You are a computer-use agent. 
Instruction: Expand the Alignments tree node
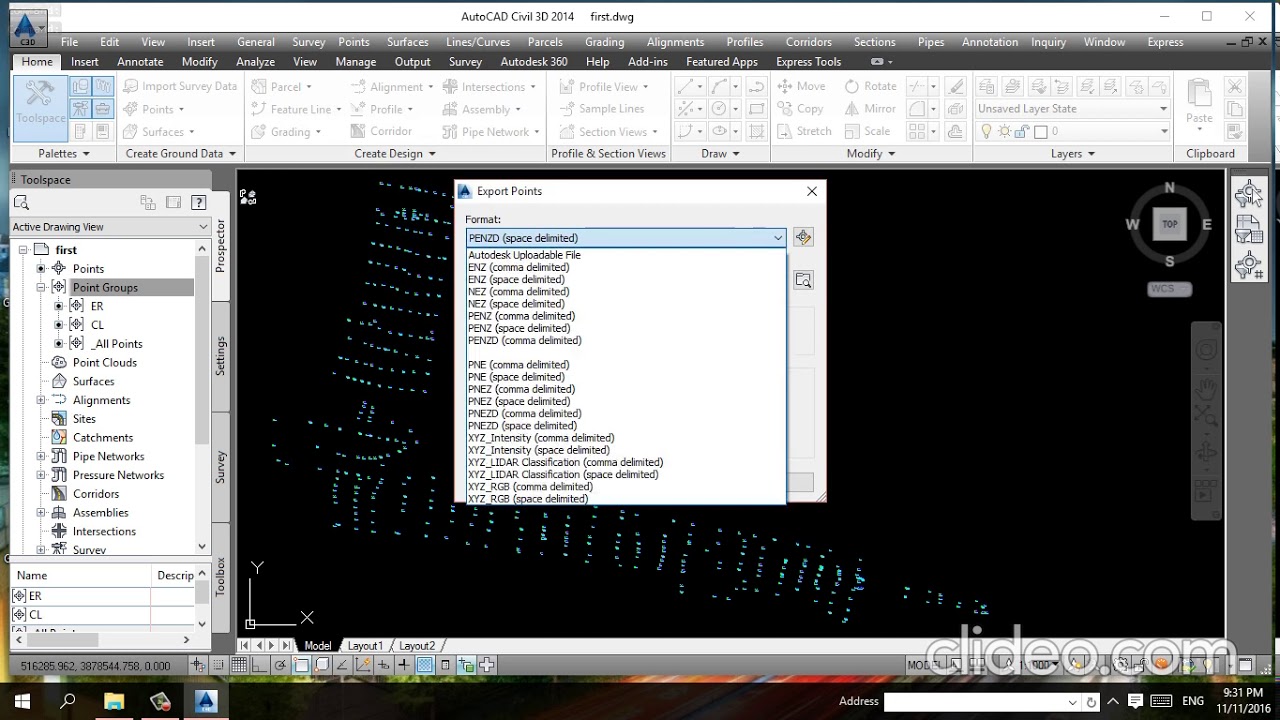coord(41,400)
